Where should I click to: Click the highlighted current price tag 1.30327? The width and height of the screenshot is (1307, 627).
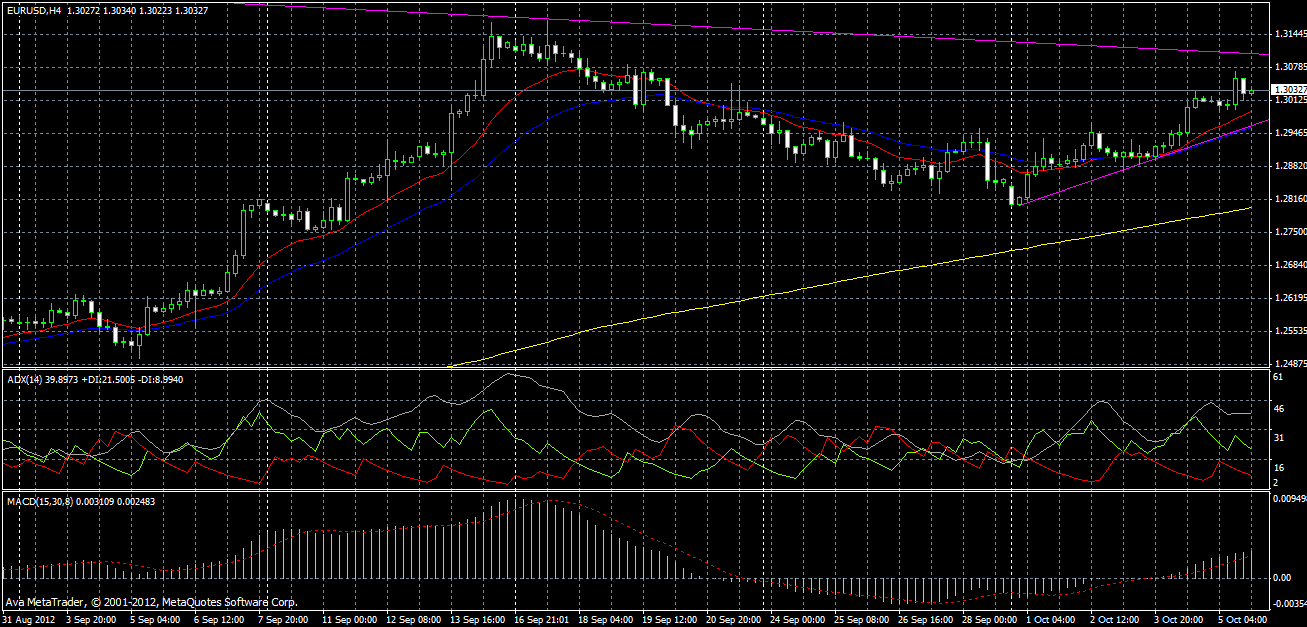coord(1288,90)
